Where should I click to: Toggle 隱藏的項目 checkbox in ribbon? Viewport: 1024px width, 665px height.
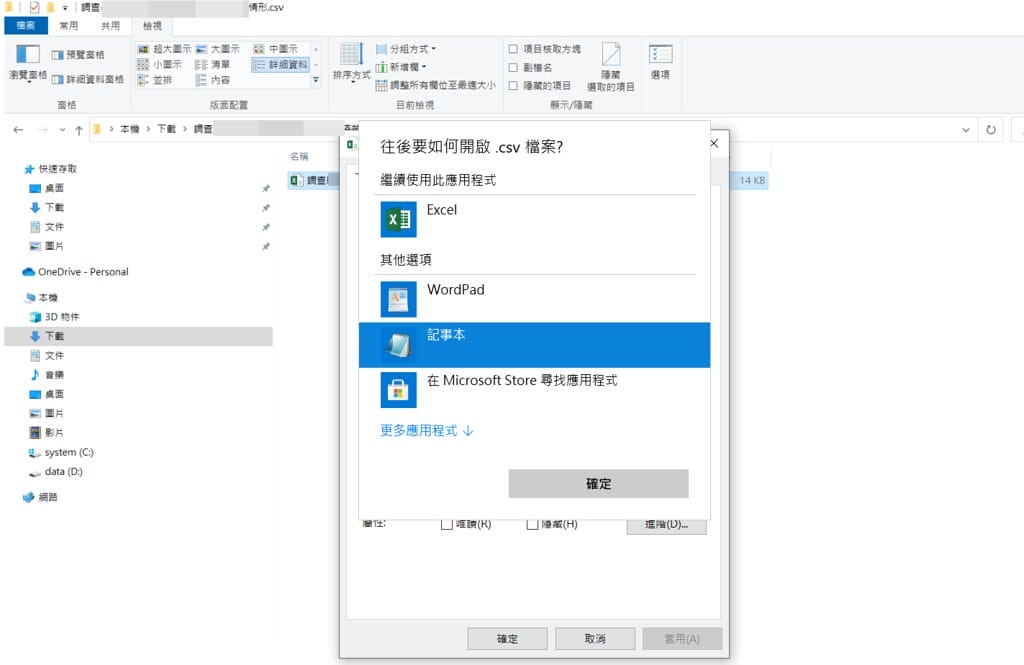tap(513, 86)
